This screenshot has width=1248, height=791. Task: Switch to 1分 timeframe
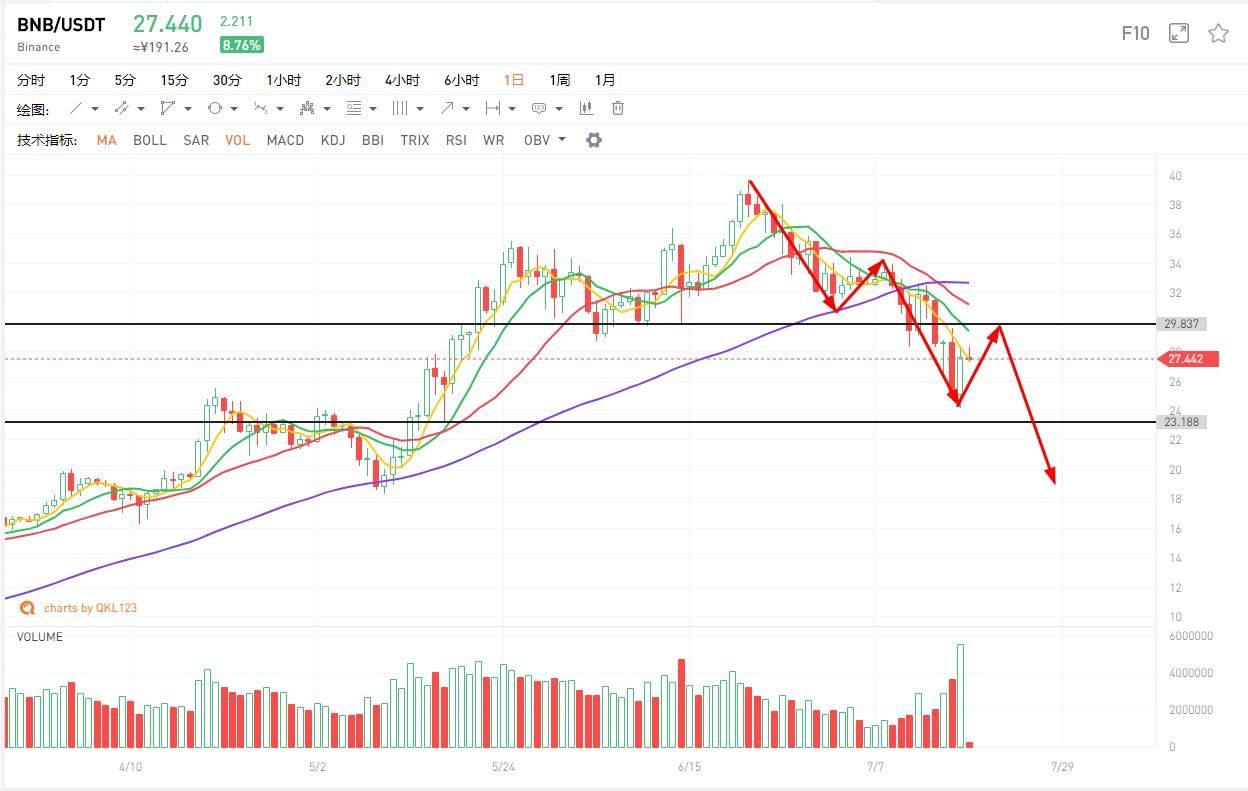79,80
